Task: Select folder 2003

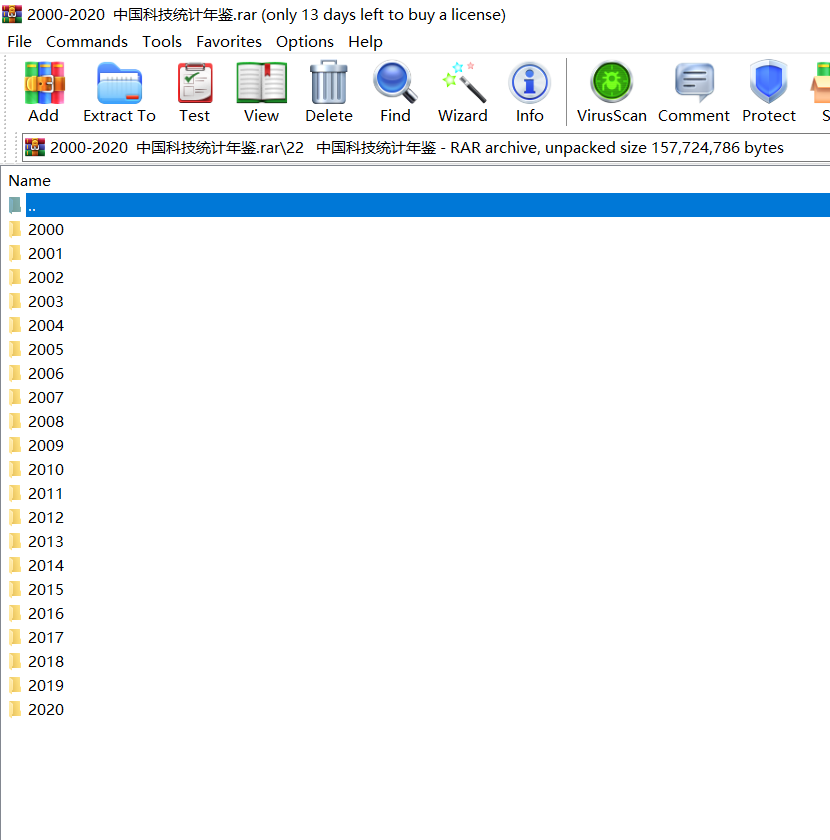Action: coord(46,302)
